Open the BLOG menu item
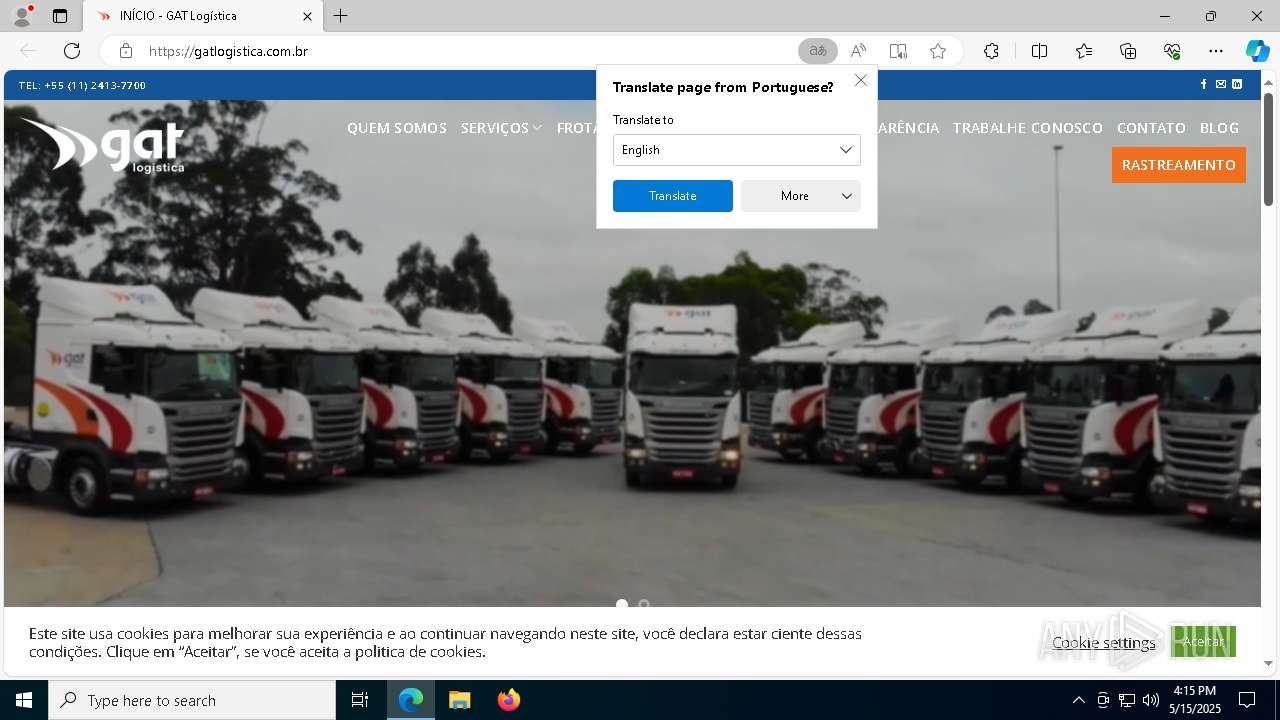This screenshot has width=1280, height=720. click(1219, 128)
